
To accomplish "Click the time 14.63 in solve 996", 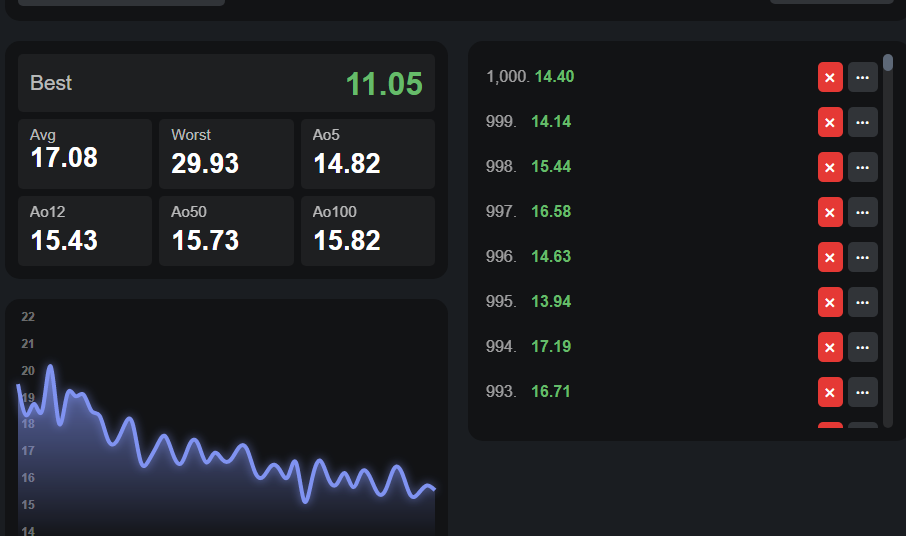I will coord(551,256).
